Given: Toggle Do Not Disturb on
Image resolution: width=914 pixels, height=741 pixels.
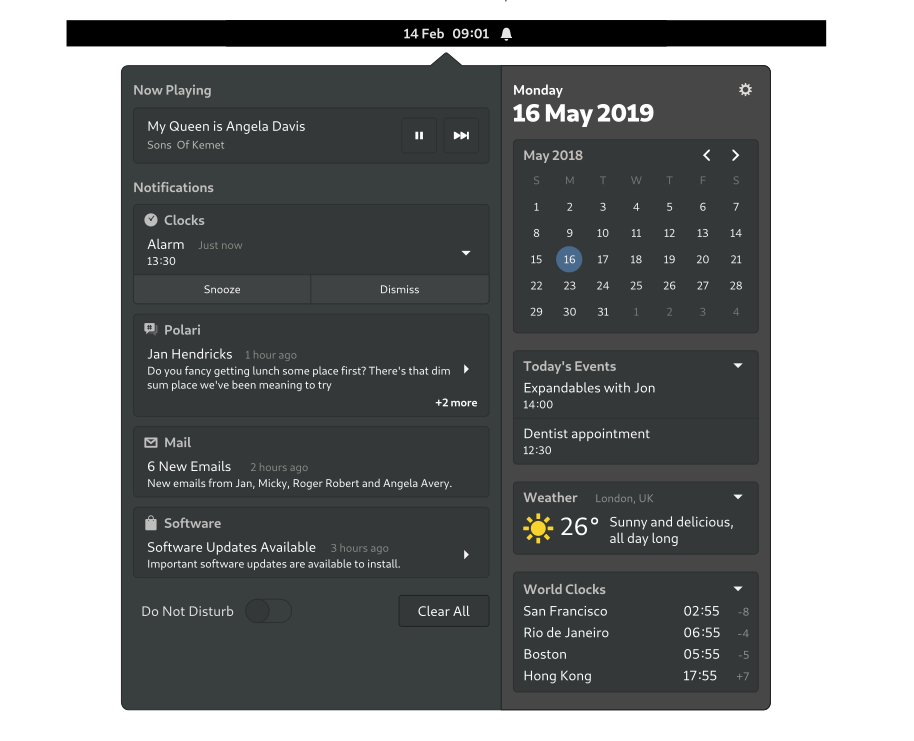Looking at the screenshot, I should pyautogui.click(x=267, y=611).
